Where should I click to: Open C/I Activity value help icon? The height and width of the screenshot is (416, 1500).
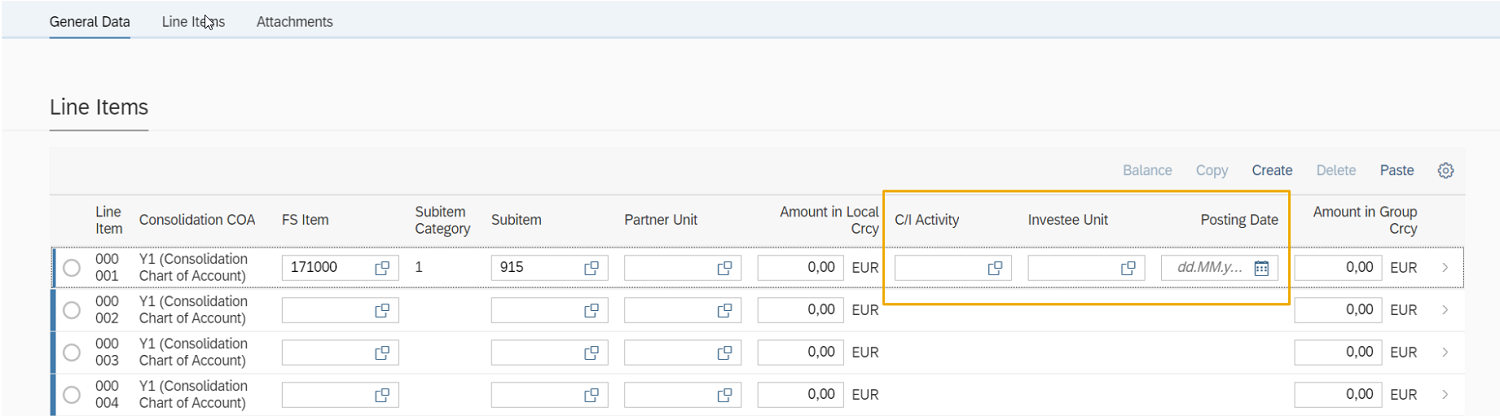(995, 268)
